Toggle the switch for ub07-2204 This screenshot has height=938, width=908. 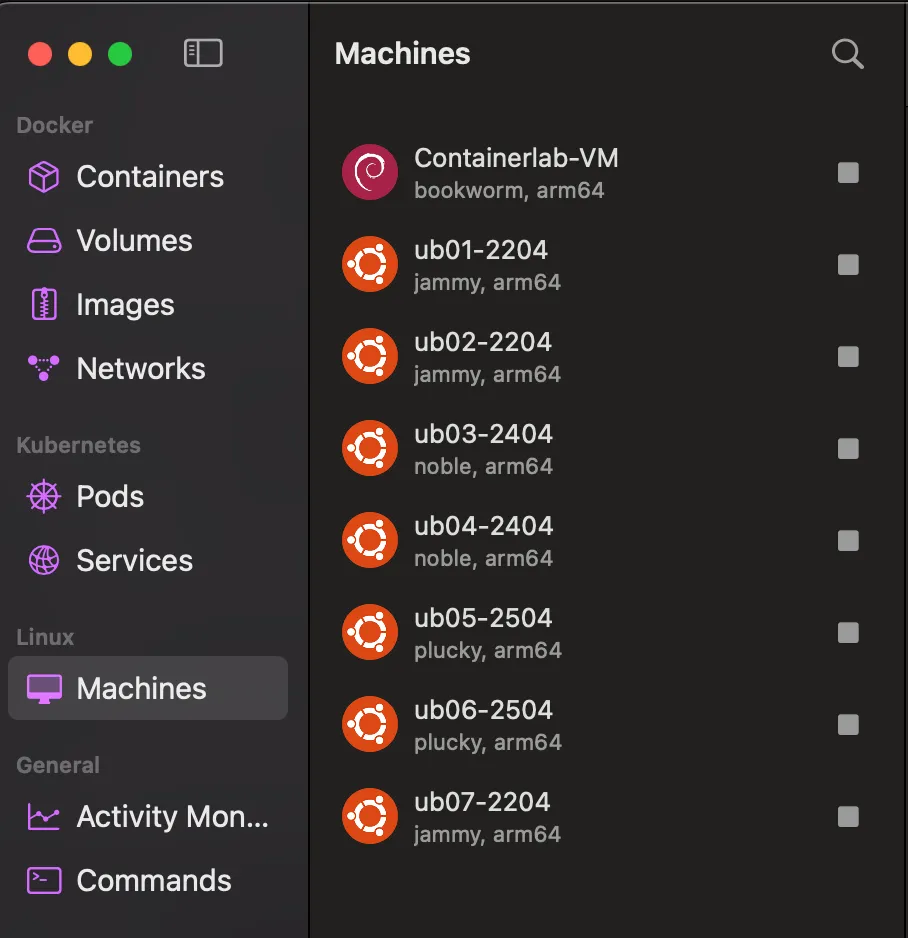pyautogui.click(x=848, y=816)
